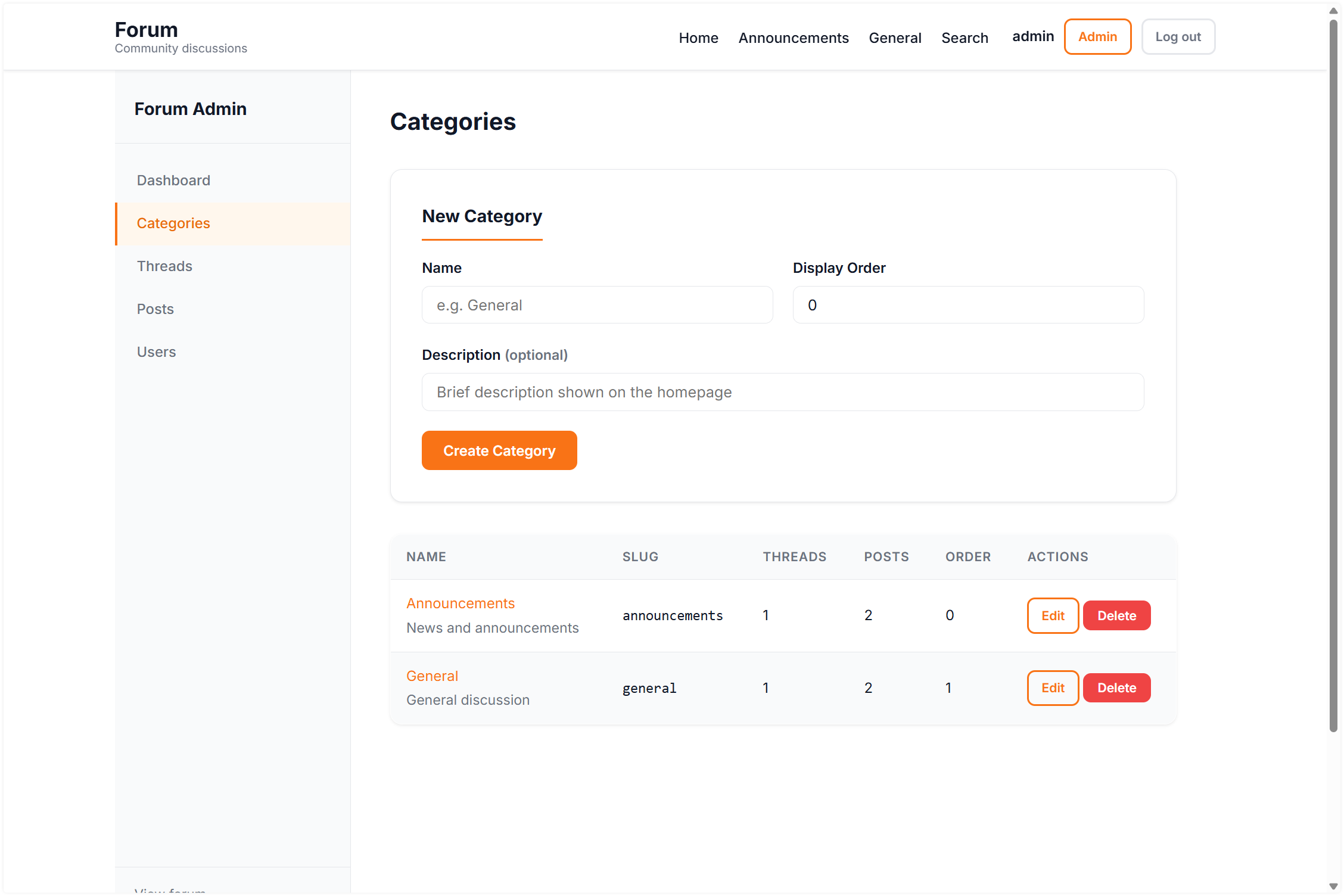Delete the General category
Viewport: 1344px width, 896px height.
(1116, 688)
